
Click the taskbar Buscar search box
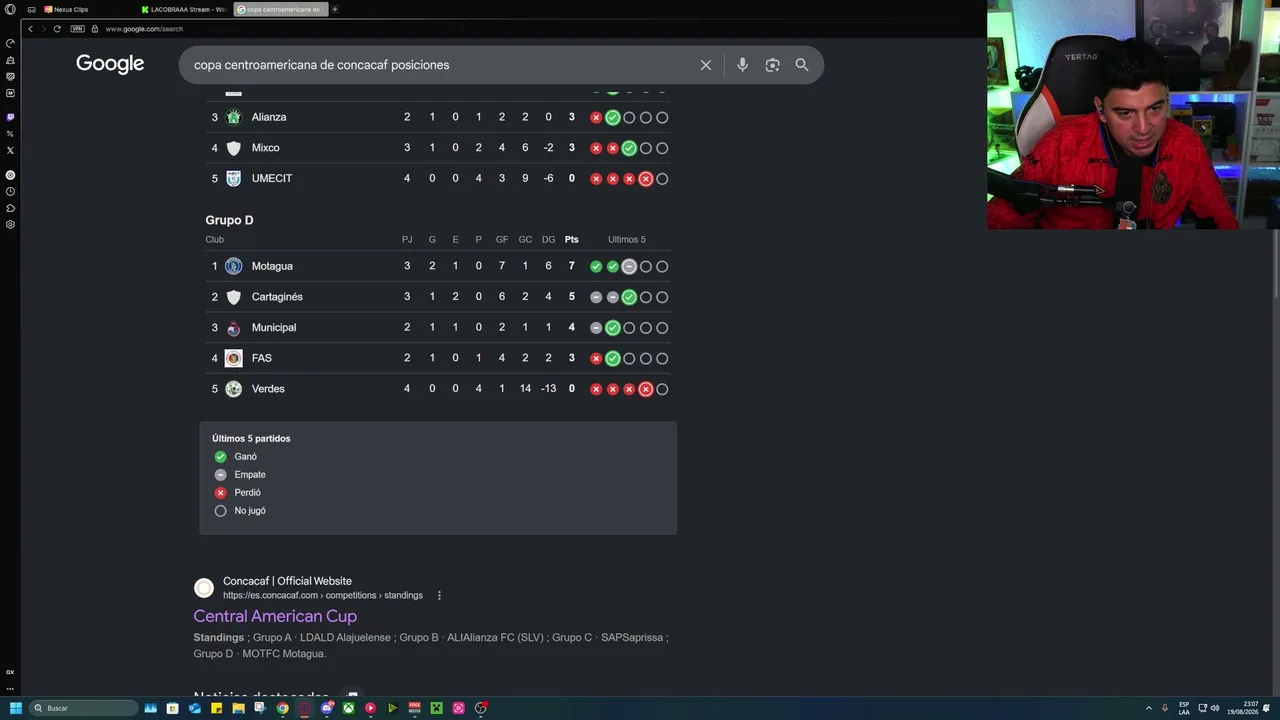tap(83, 708)
